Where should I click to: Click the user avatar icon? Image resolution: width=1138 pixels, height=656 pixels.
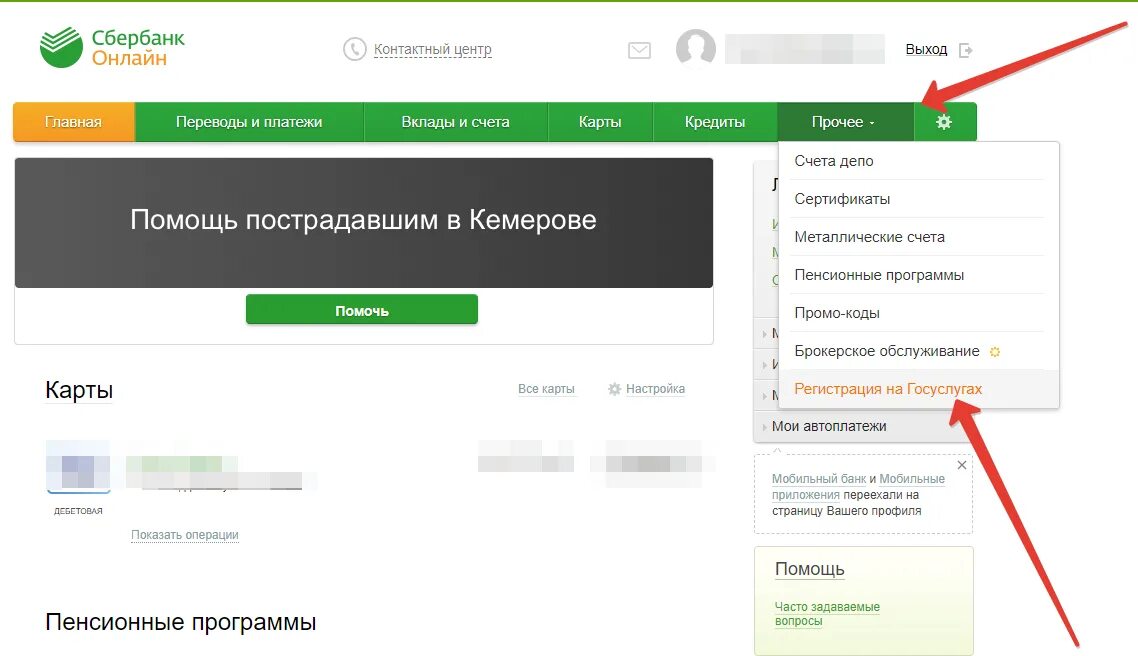click(695, 49)
